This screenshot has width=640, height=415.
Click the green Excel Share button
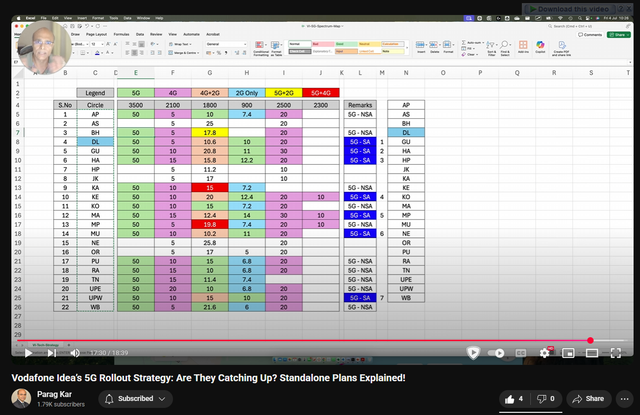(618, 35)
